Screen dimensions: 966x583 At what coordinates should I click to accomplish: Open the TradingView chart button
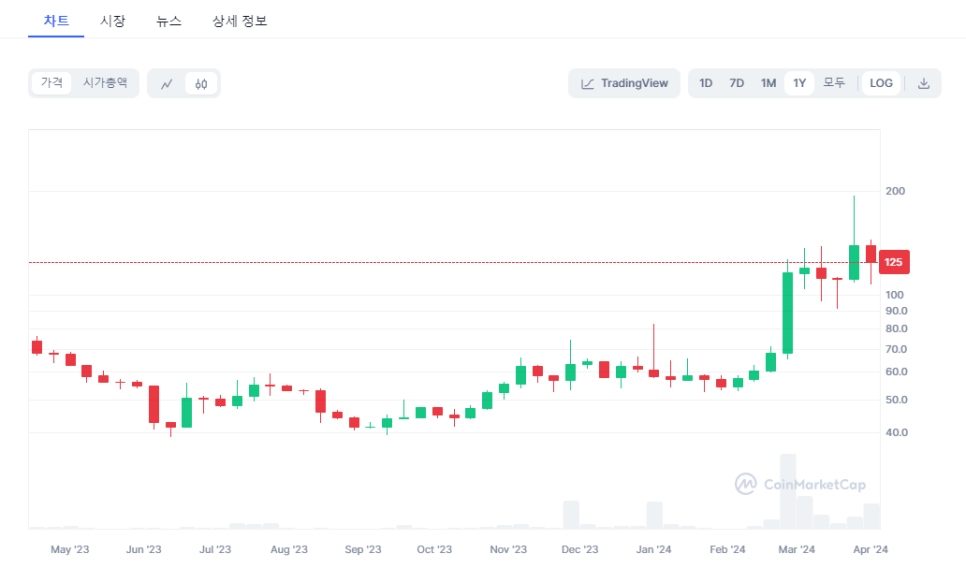point(624,83)
